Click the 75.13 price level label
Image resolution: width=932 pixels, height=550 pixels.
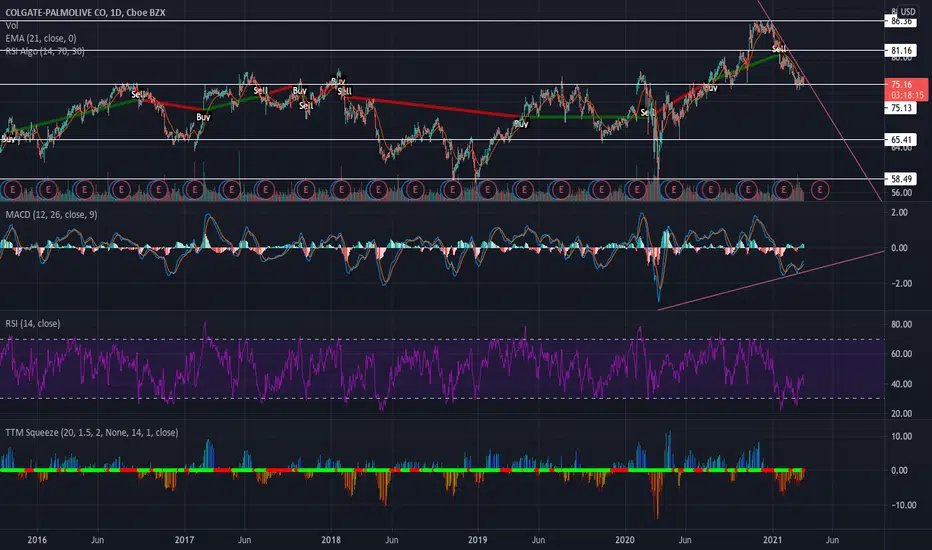click(900, 108)
